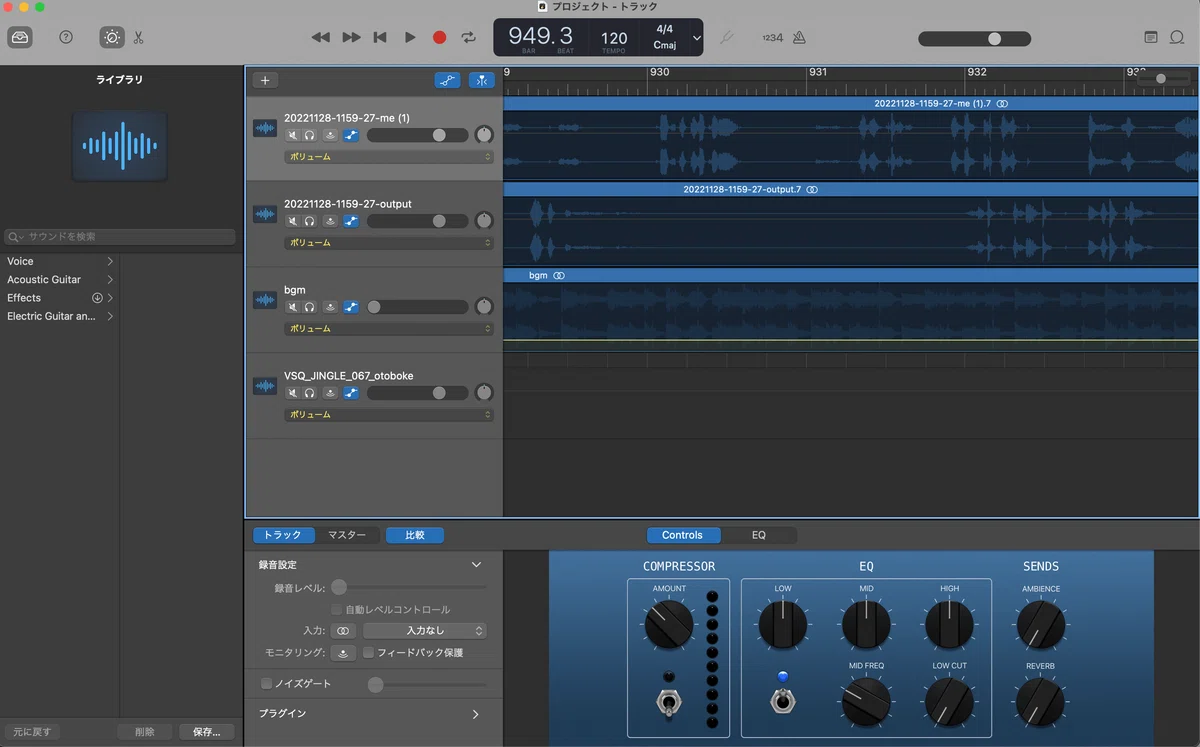Solo the 20221128-1159-27-me (1) track

point(310,135)
